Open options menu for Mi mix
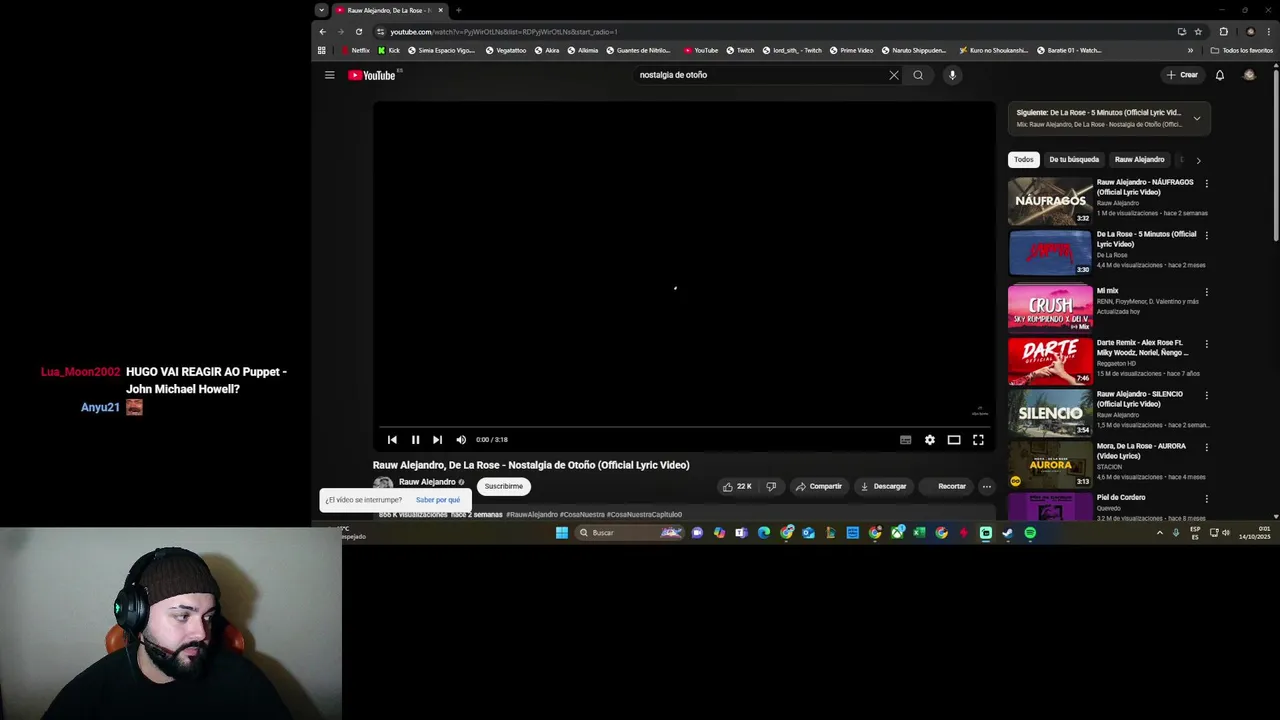This screenshot has height=720, width=1280. pyautogui.click(x=1206, y=292)
